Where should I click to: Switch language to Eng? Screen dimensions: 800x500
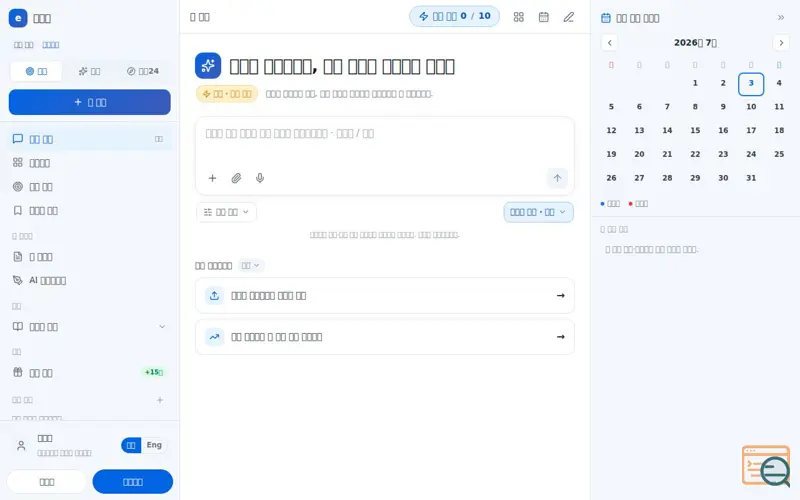pos(154,445)
